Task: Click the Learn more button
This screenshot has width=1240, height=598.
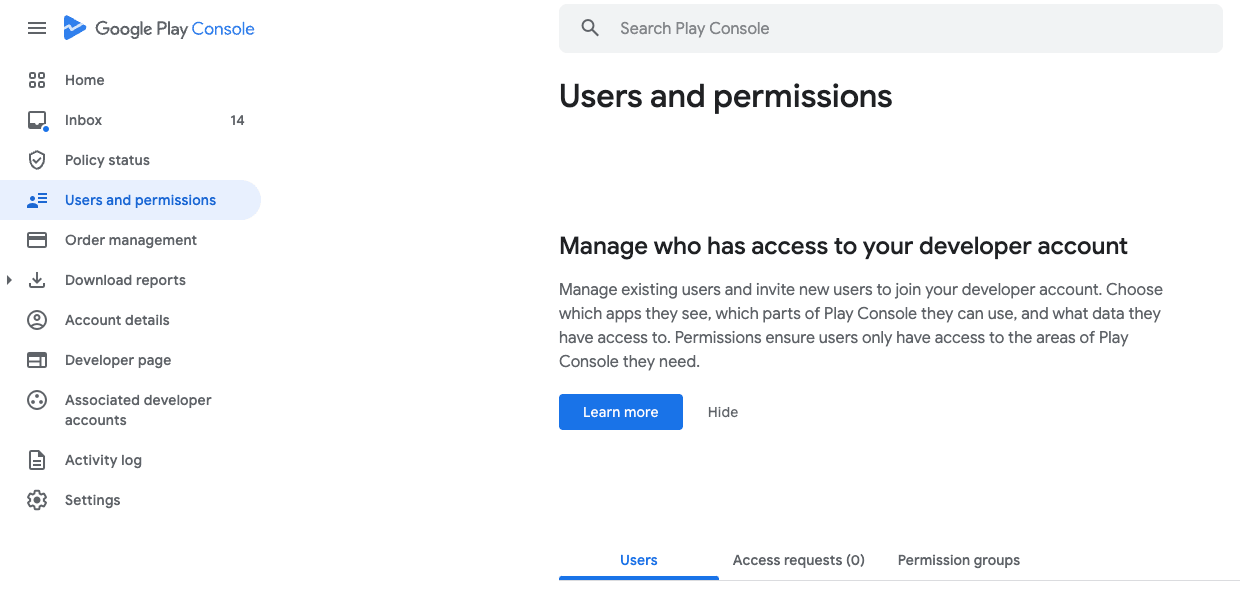Action: [x=621, y=412]
